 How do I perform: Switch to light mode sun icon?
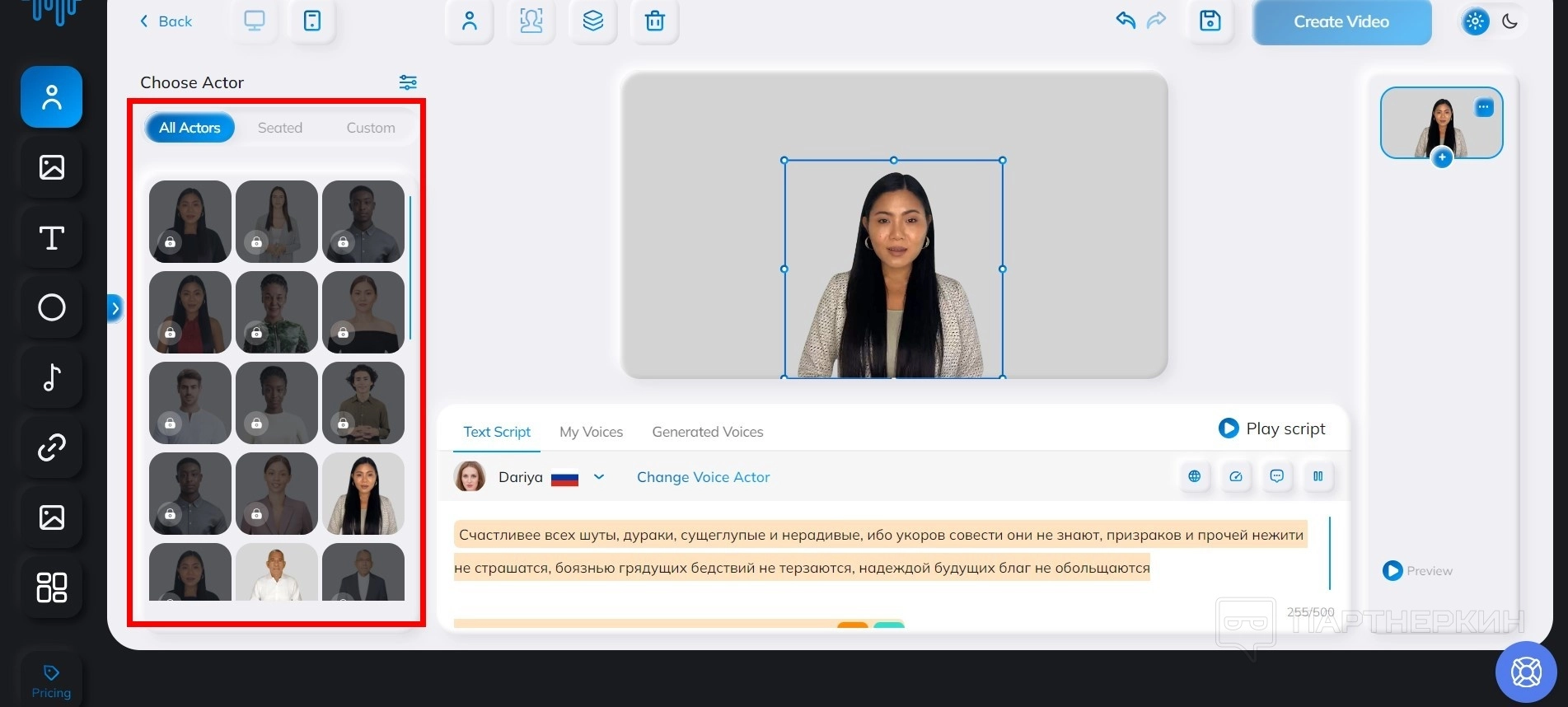pyautogui.click(x=1475, y=21)
